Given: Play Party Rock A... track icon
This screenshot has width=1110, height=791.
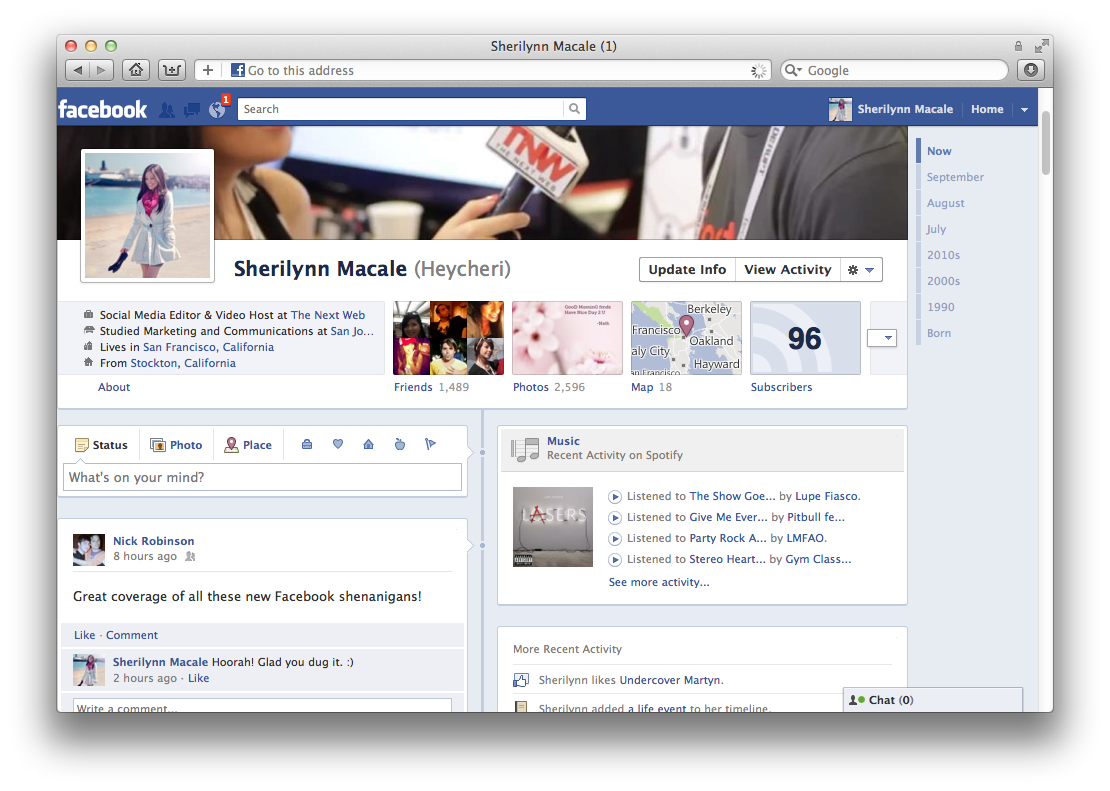Looking at the screenshot, I should coord(614,539).
